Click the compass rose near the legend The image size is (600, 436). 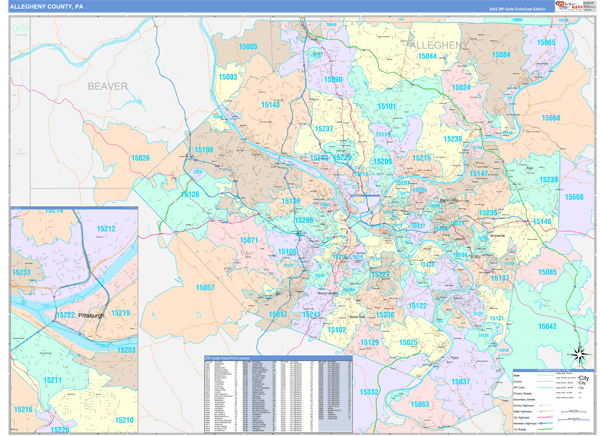(578, 356)
